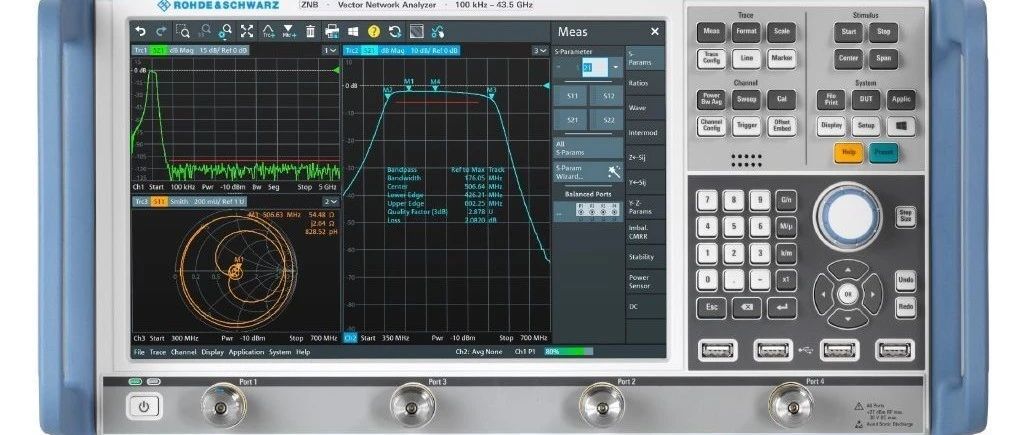1024x435 pixels.
Task: Open the diagram 1 dropdown beside Trc1
Action: tap(330, 50)
